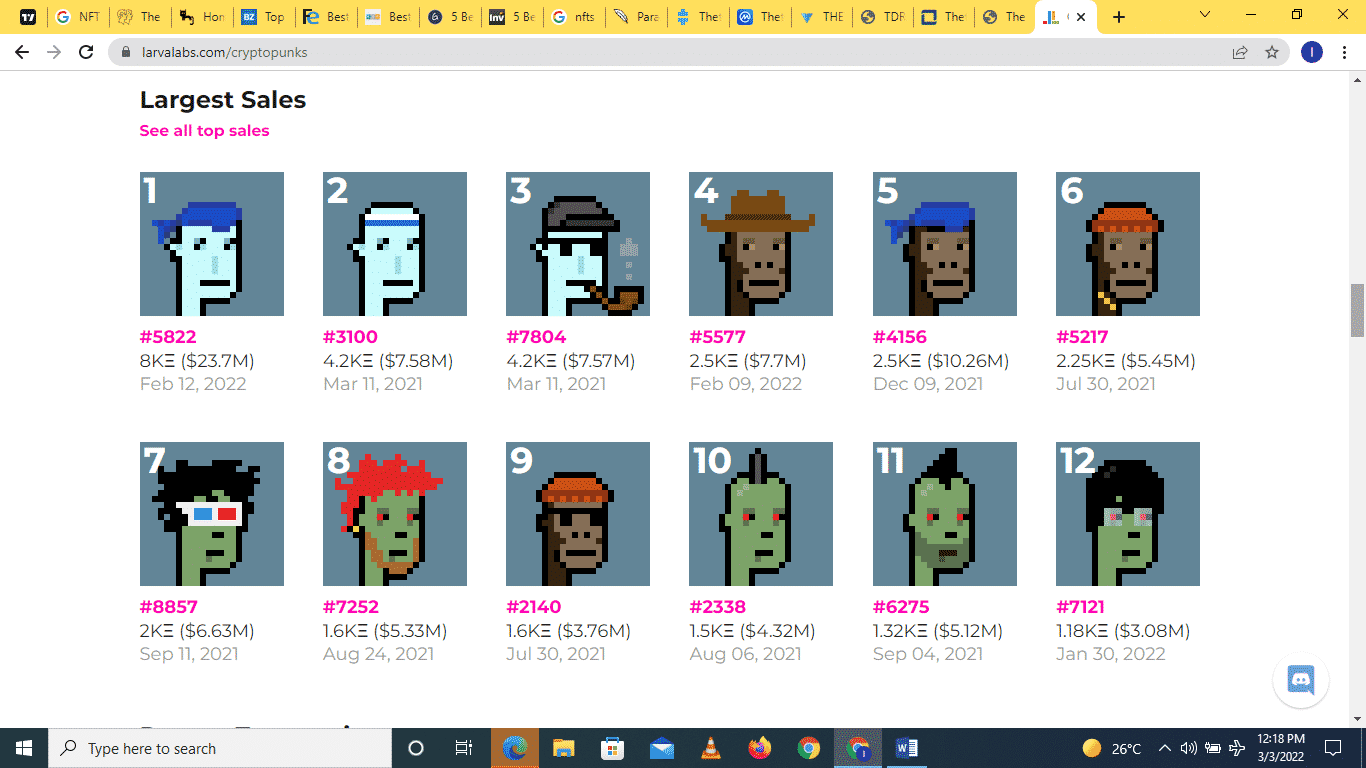Open punk #2338 link
Viewport: 1366px width, 768px height.
point(717,607)
